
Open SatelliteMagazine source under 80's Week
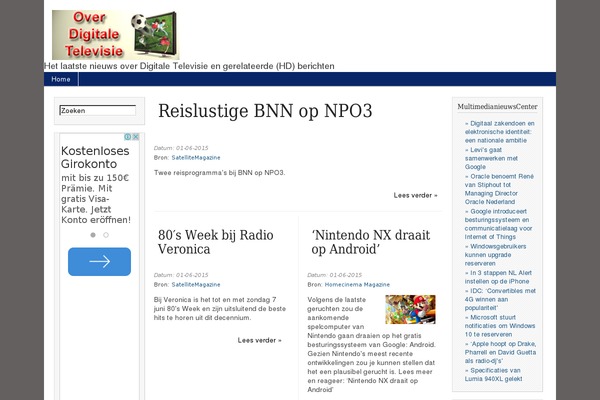pos(196,284)
